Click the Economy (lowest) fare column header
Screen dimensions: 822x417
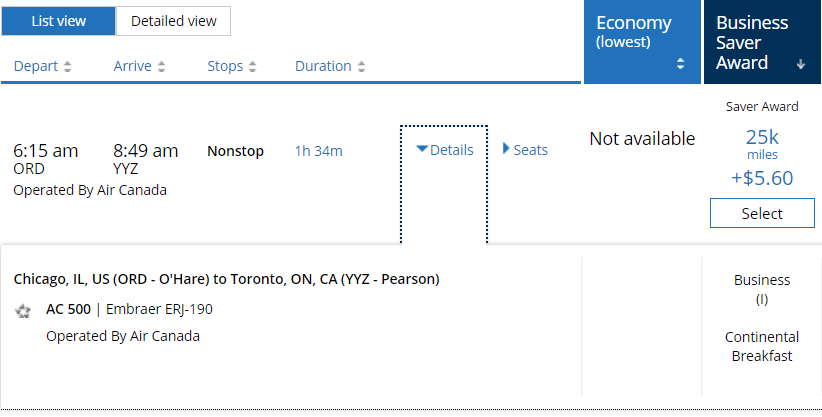(634, 32)
